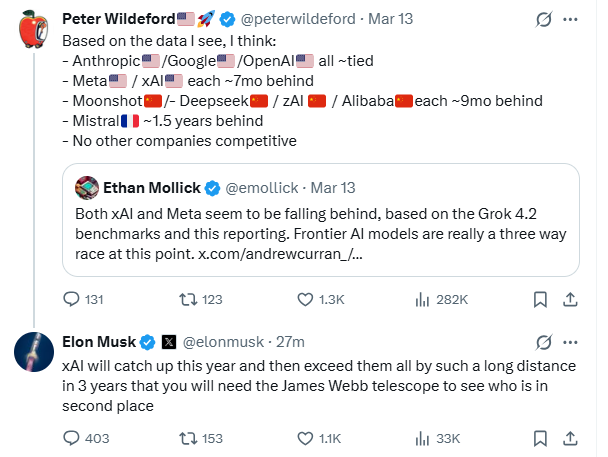Screen dimensions: 608x457
Task: Open more options on Peter Wildeford's post
Action: tap(570, 19)
